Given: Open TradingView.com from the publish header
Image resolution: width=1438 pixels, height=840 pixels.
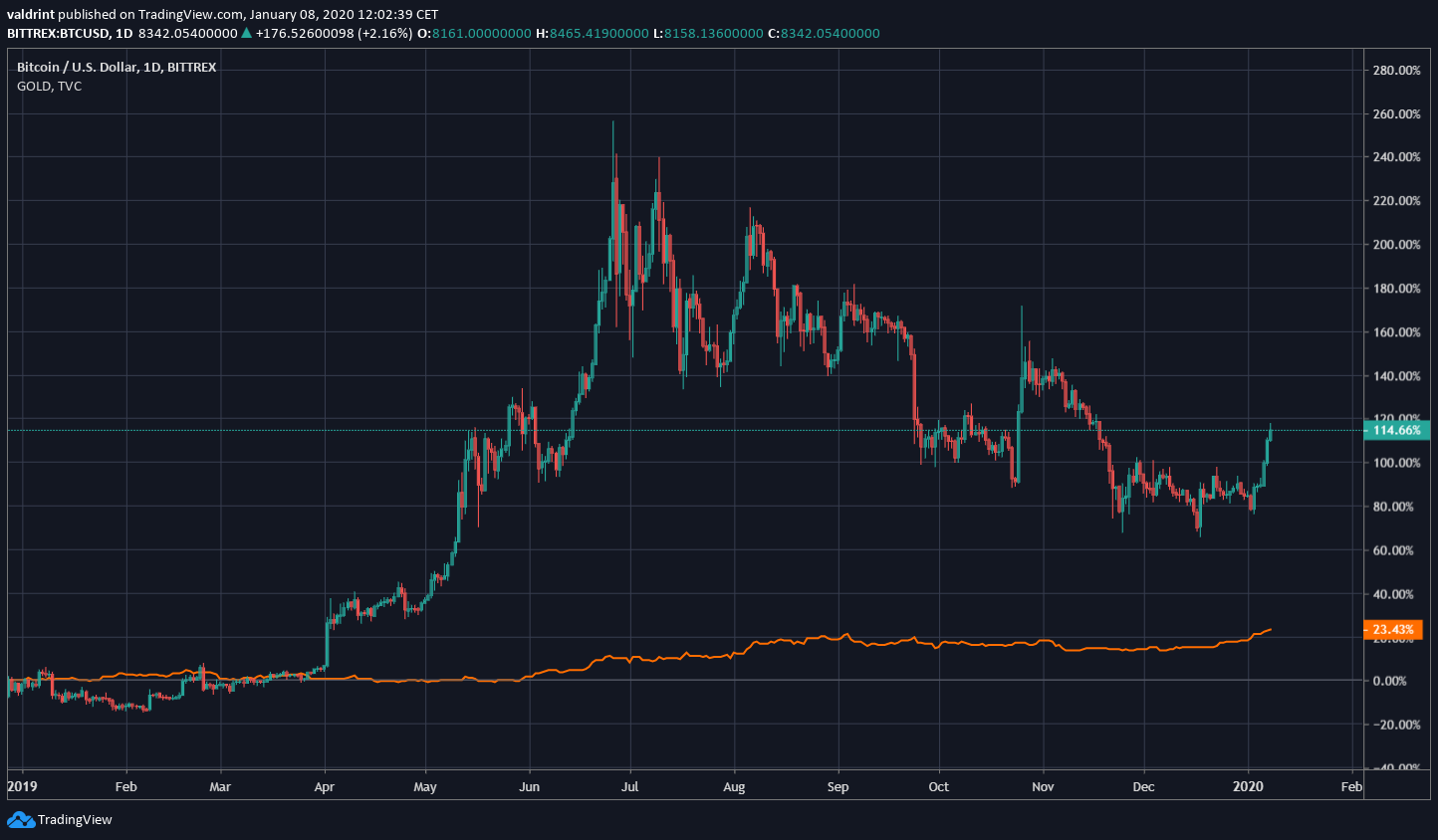Looking at the screenshot, I should coord(192,14).
